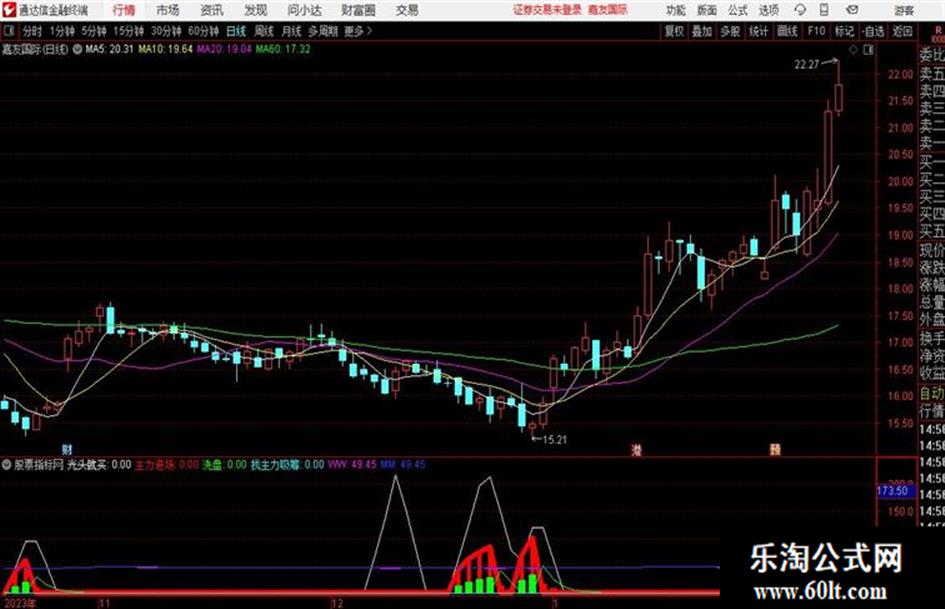Image resolution: width=945 pixels, height=609 pixels.
Task: Open the sub-chart indicator dropdown arrow
Action: click(x=7, y=465)
